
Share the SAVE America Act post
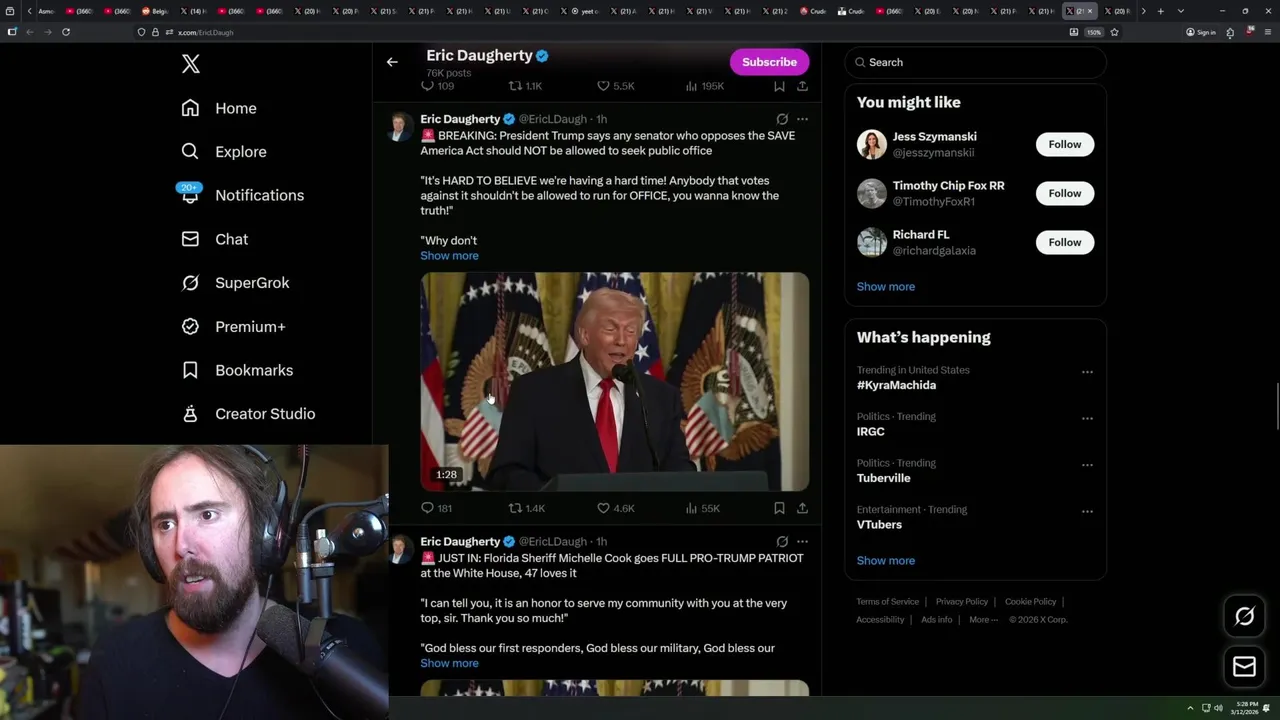pos(802,508)
